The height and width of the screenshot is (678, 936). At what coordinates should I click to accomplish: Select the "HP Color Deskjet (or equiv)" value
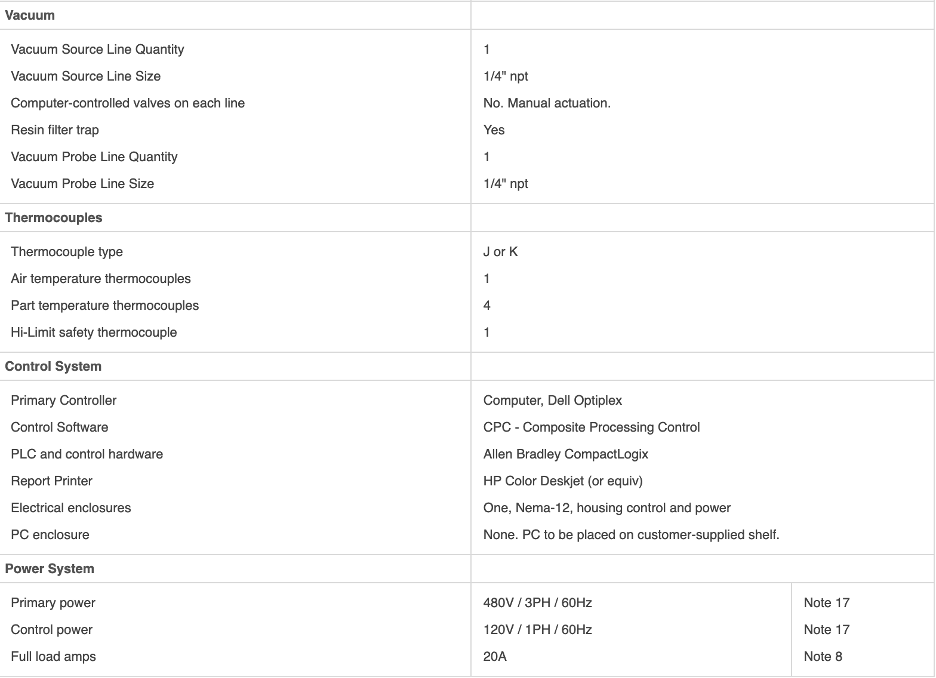(x=562, y=481)
